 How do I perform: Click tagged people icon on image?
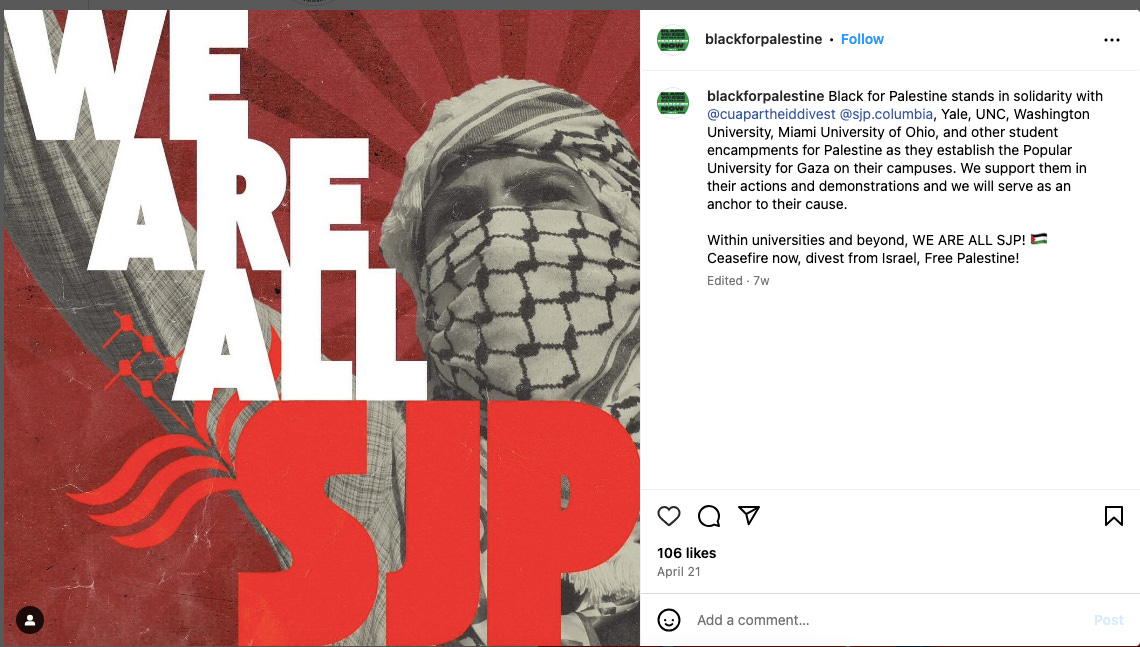pyautogui.click(x=30, y=620)
